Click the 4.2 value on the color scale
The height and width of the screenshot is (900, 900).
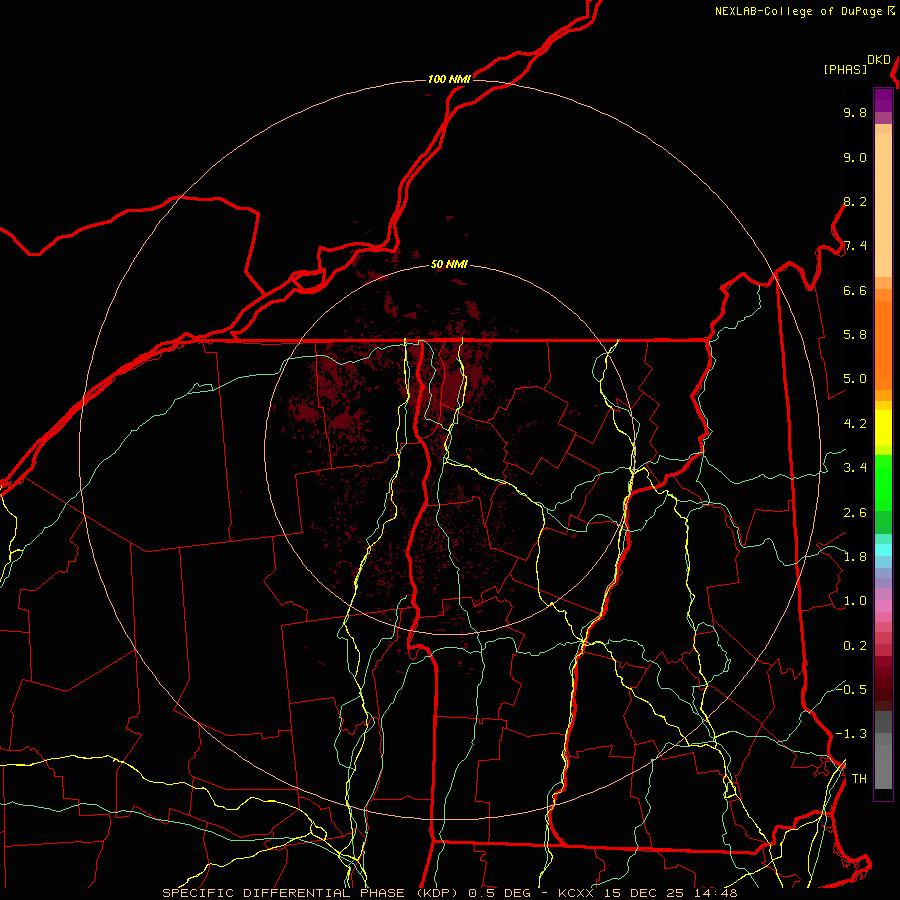pos(855,424)
